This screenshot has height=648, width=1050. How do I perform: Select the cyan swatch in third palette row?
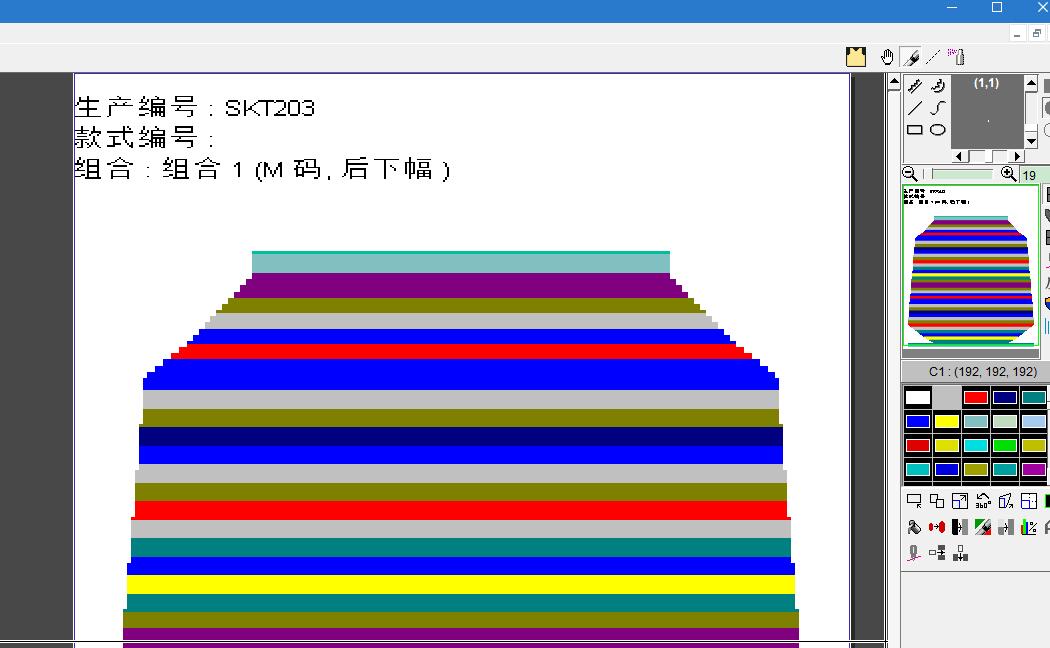click(x=976, y=446)
